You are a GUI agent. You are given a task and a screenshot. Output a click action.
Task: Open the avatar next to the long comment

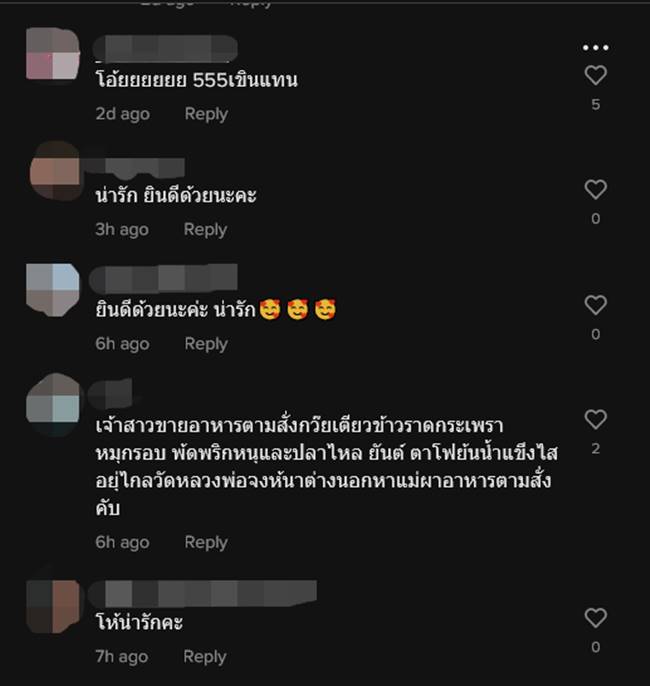click(x=53, y=404)
